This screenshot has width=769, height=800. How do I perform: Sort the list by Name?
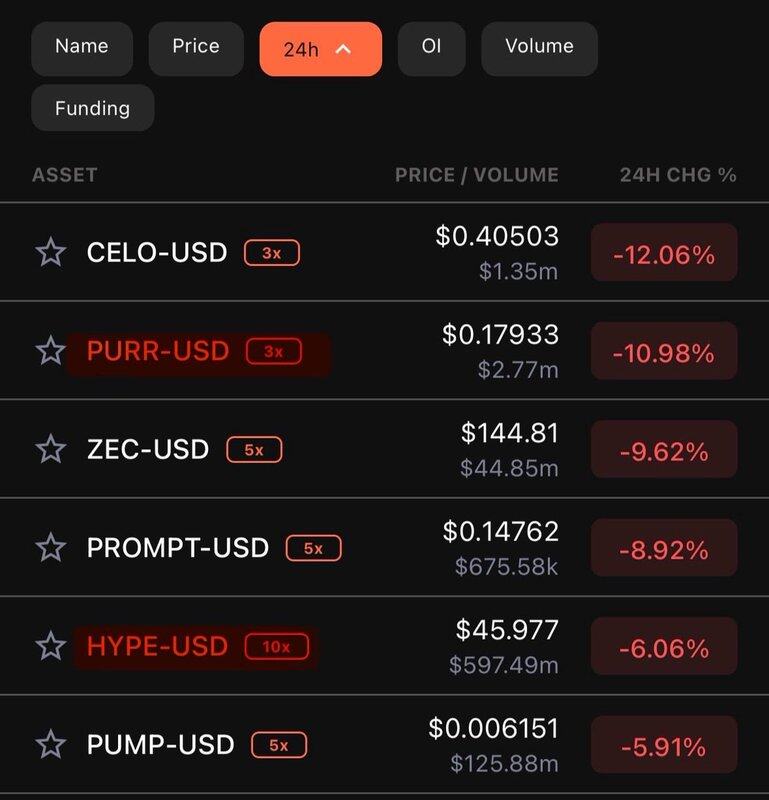click(x=81, y=47)
